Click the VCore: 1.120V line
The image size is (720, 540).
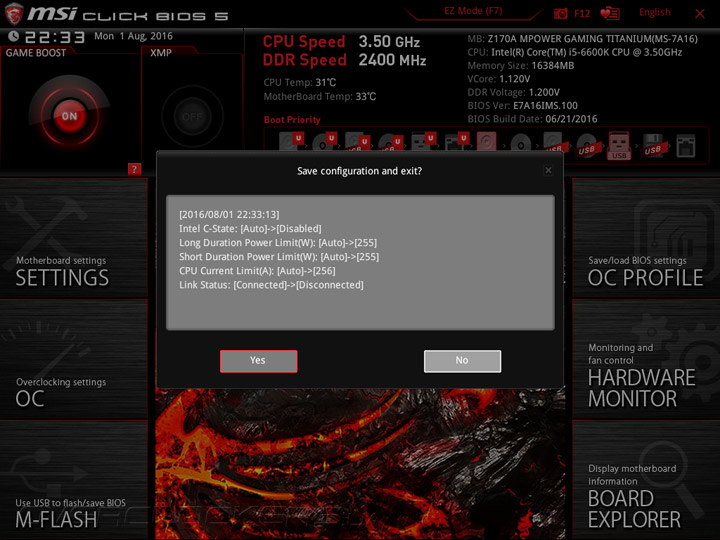coord(499,79)
